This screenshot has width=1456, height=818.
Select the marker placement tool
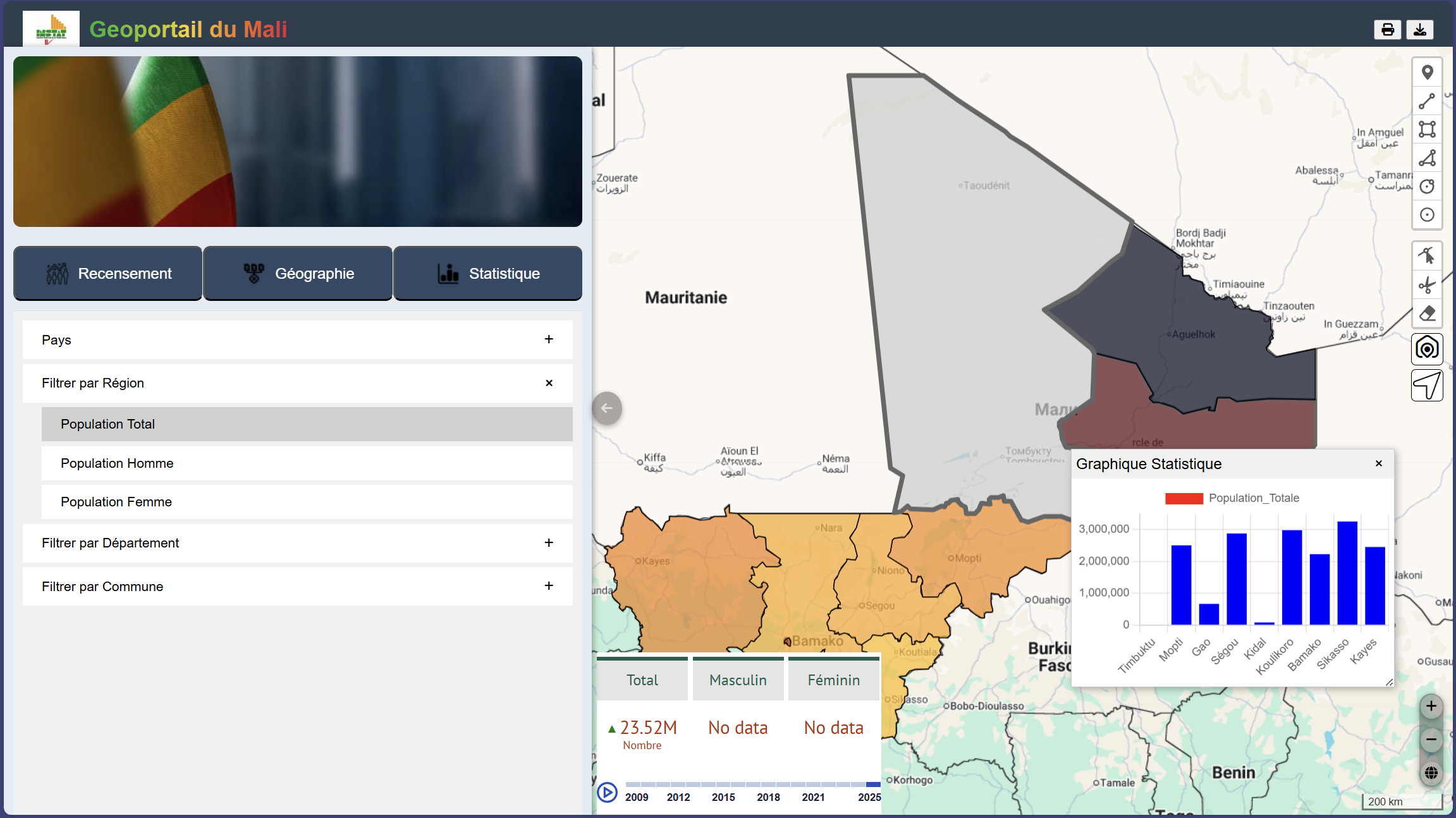(1427, 71)
